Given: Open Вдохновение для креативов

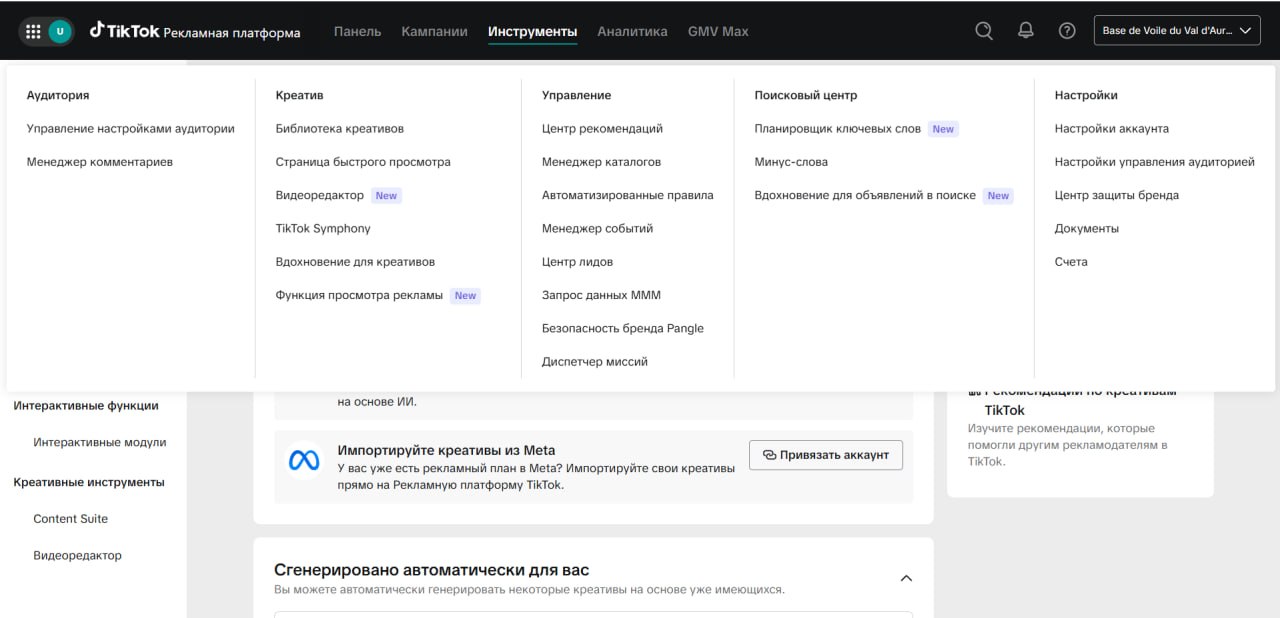Looking at the screenshot, I should 355,262.
